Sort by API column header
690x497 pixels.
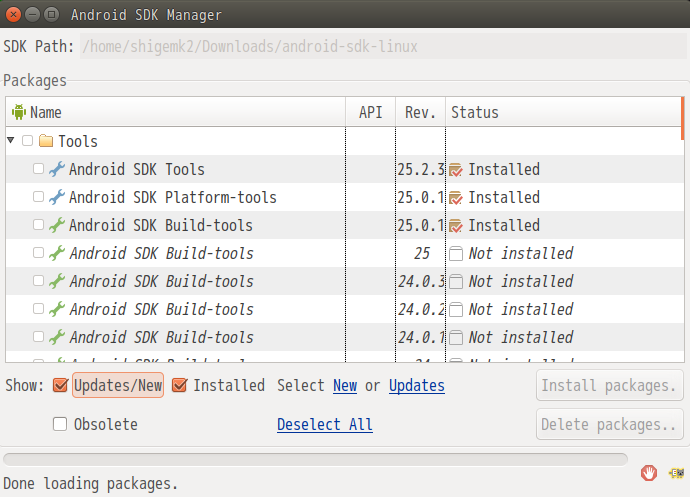pos(371,112)
